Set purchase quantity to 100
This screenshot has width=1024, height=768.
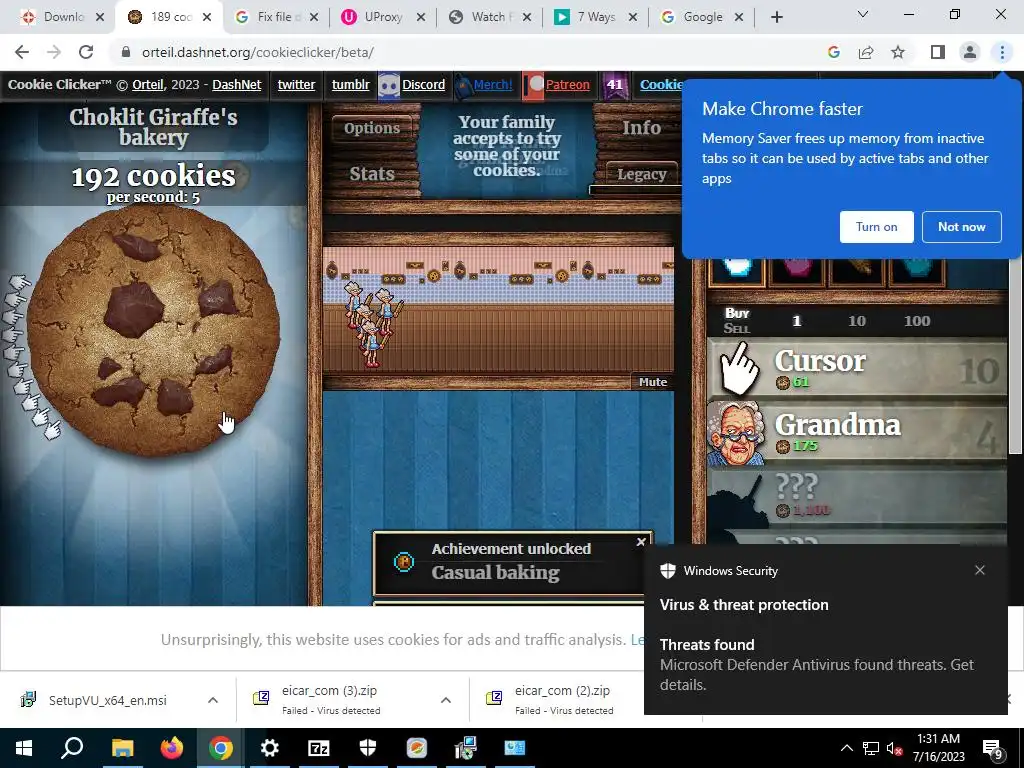click(x=917, y=321)
